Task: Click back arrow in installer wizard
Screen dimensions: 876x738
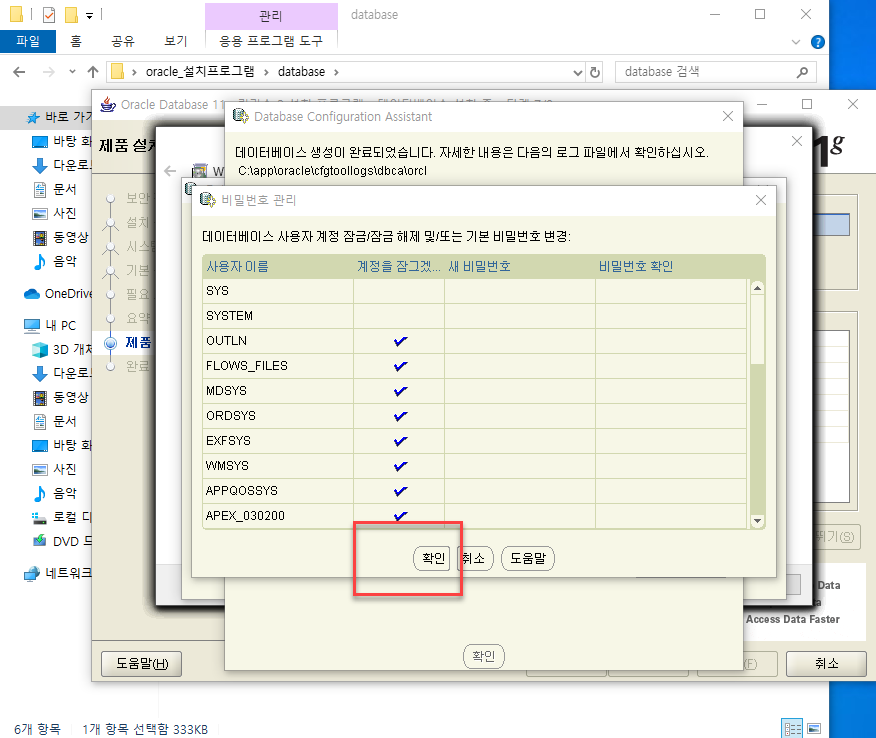Action: 170,171
